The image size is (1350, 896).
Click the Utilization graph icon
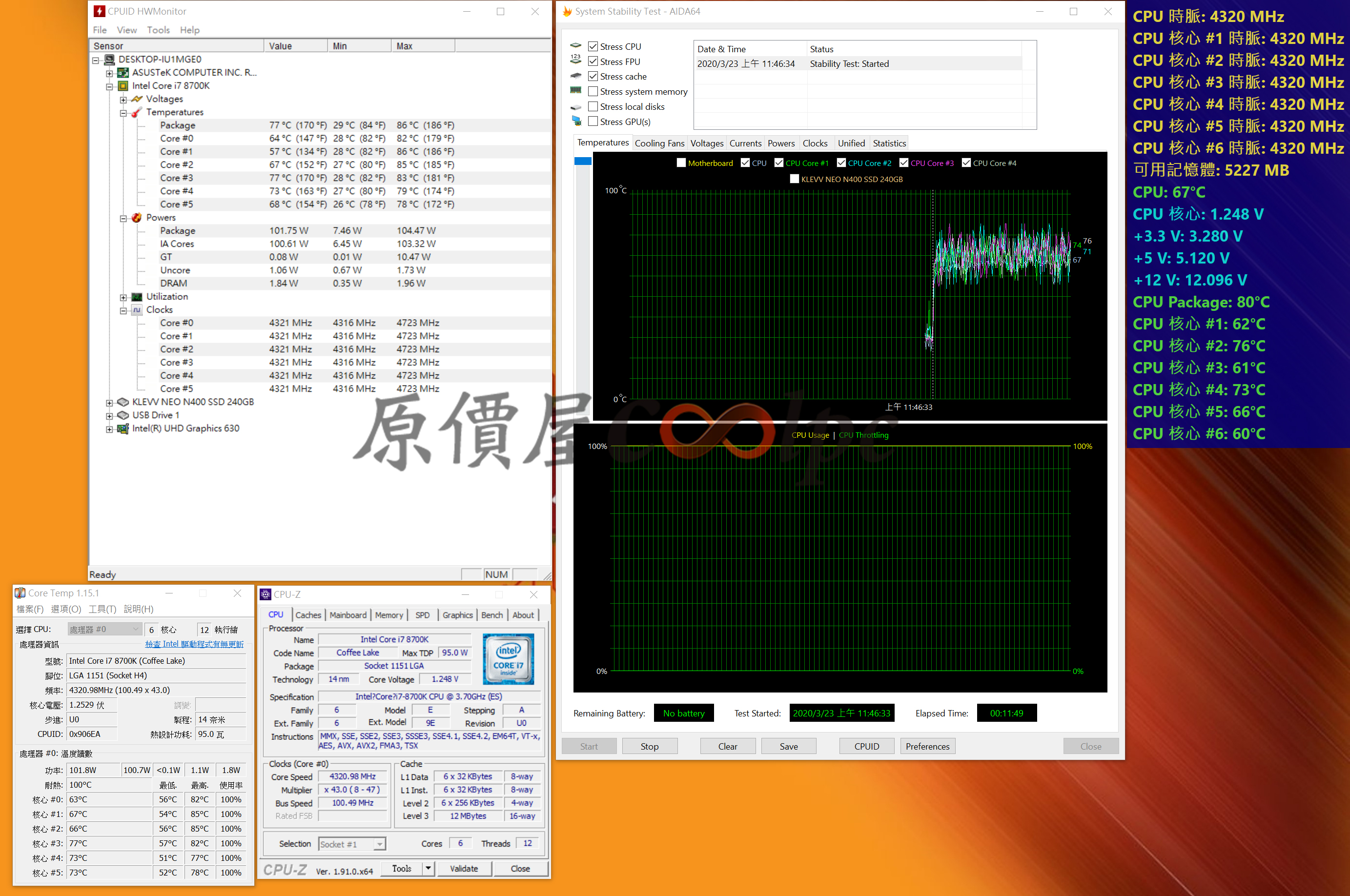(x=137, y=297)
